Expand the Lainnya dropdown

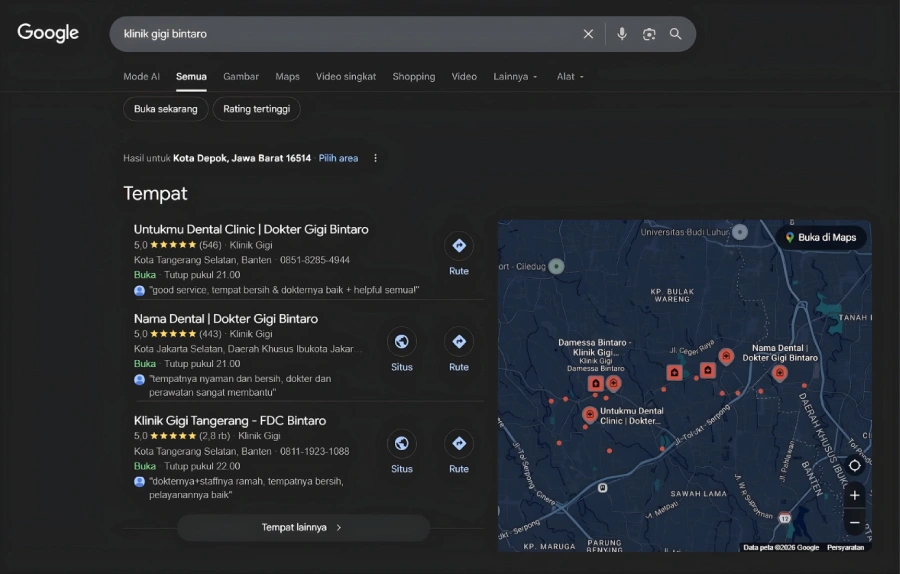tap(515, 76)
